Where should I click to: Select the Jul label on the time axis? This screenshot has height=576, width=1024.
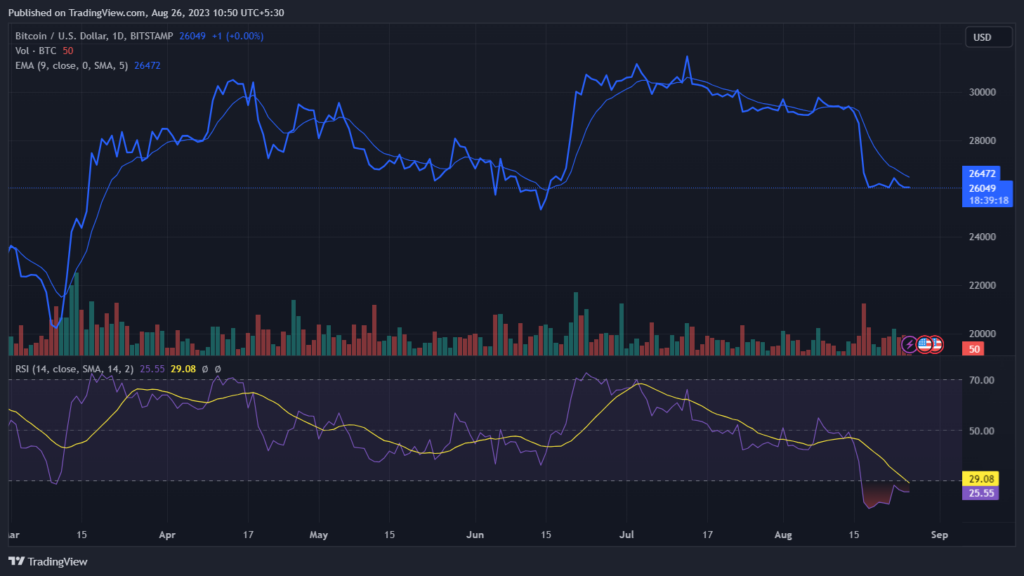click(x=629, y=535)
